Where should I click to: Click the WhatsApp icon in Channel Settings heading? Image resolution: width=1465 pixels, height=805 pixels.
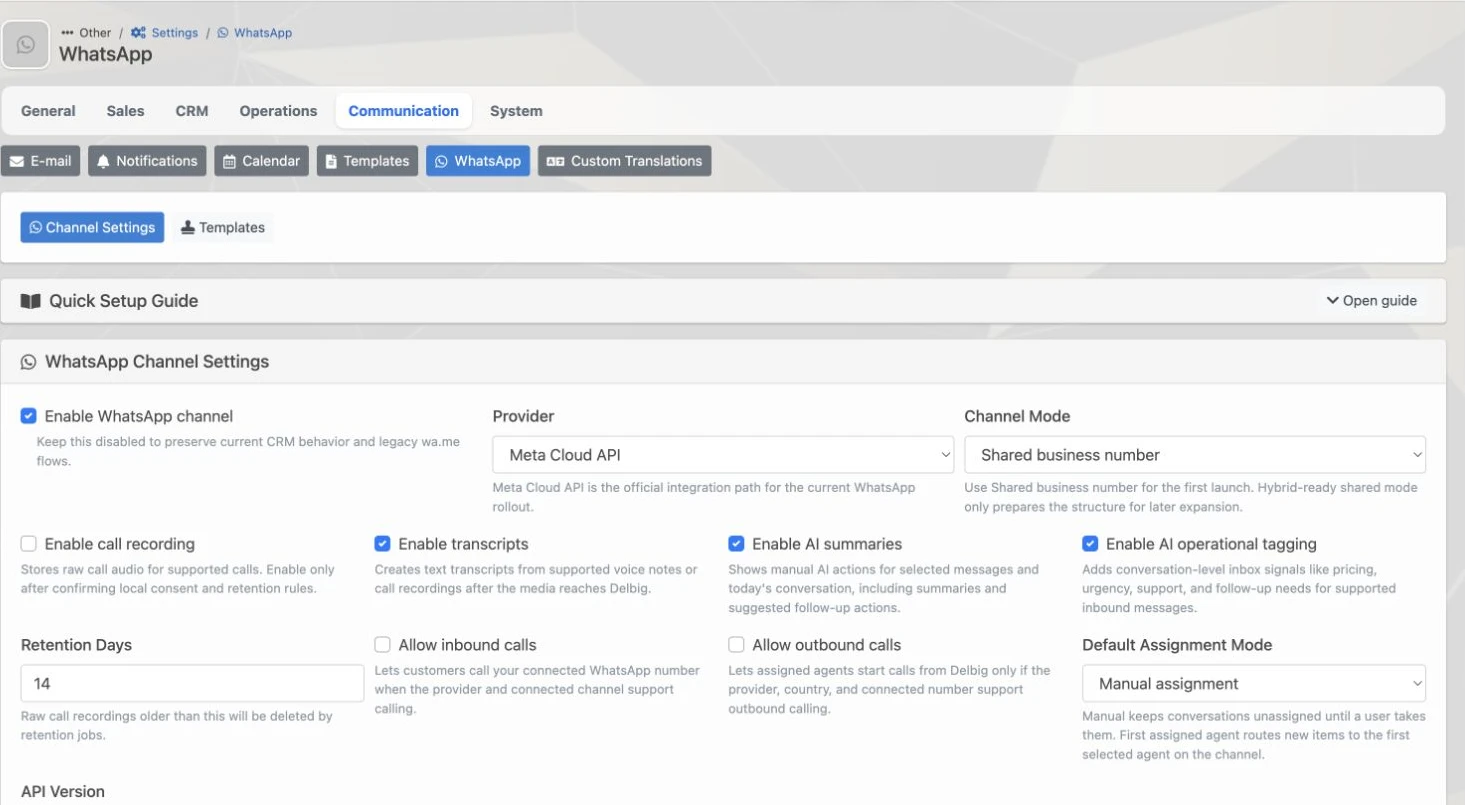29,362
